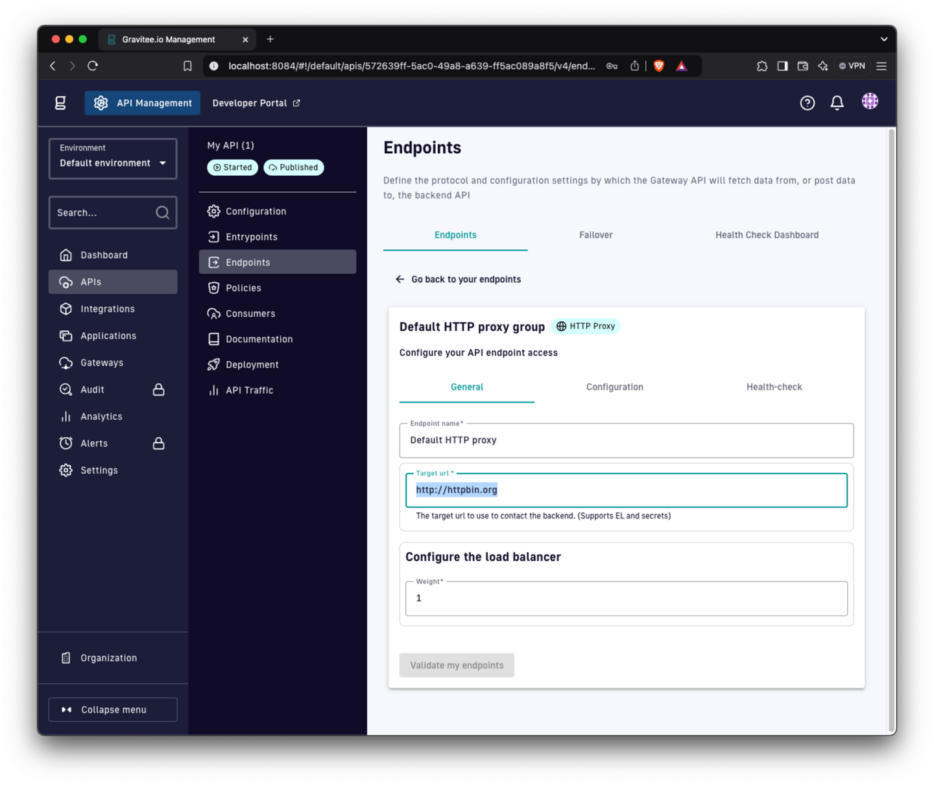Select APIs in the sidebar
Screen dimensions: 934x785
[x=113, y=282]
